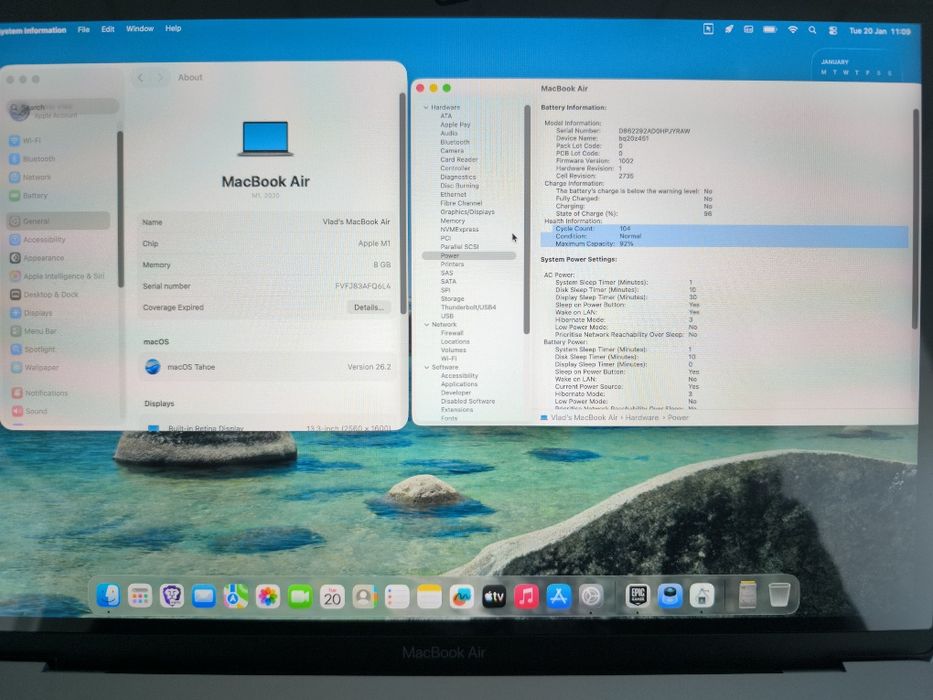Select Disabled Software in the sidebar
Screen dimensions: 933x700
(468, 401)
